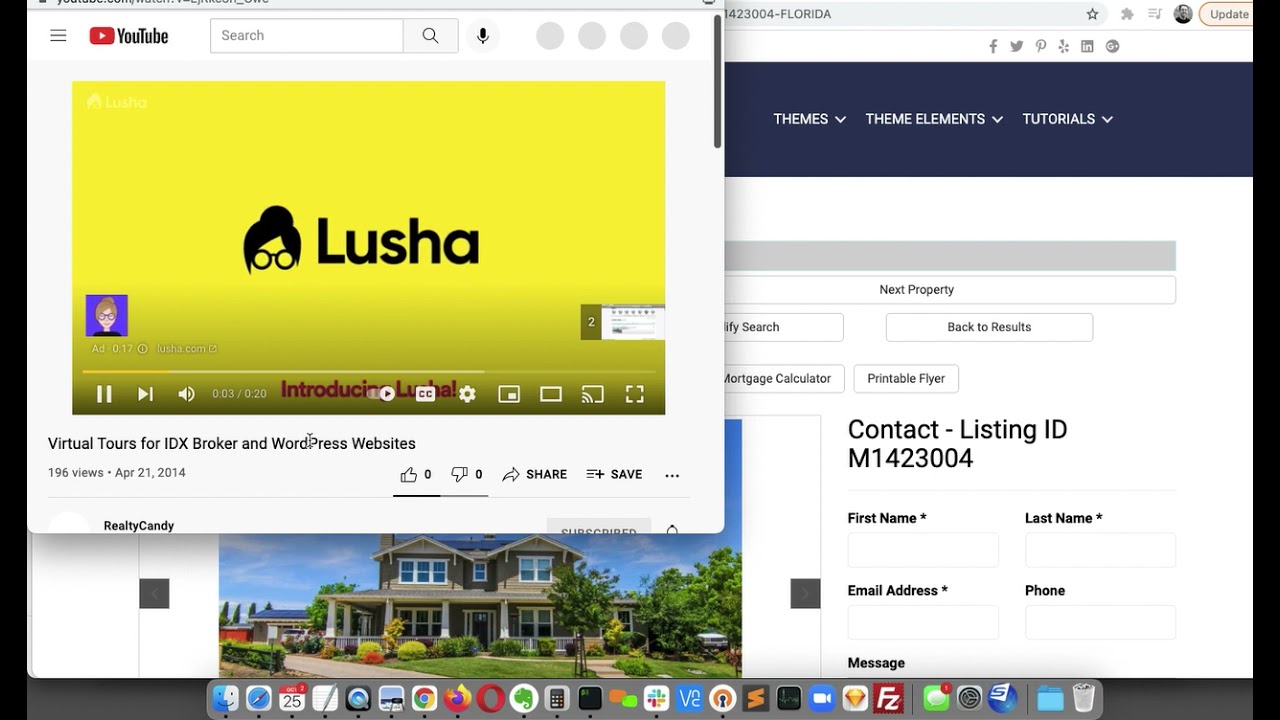Visit the lusha.com ad link
1280x720 pixels.
point(186,349)
